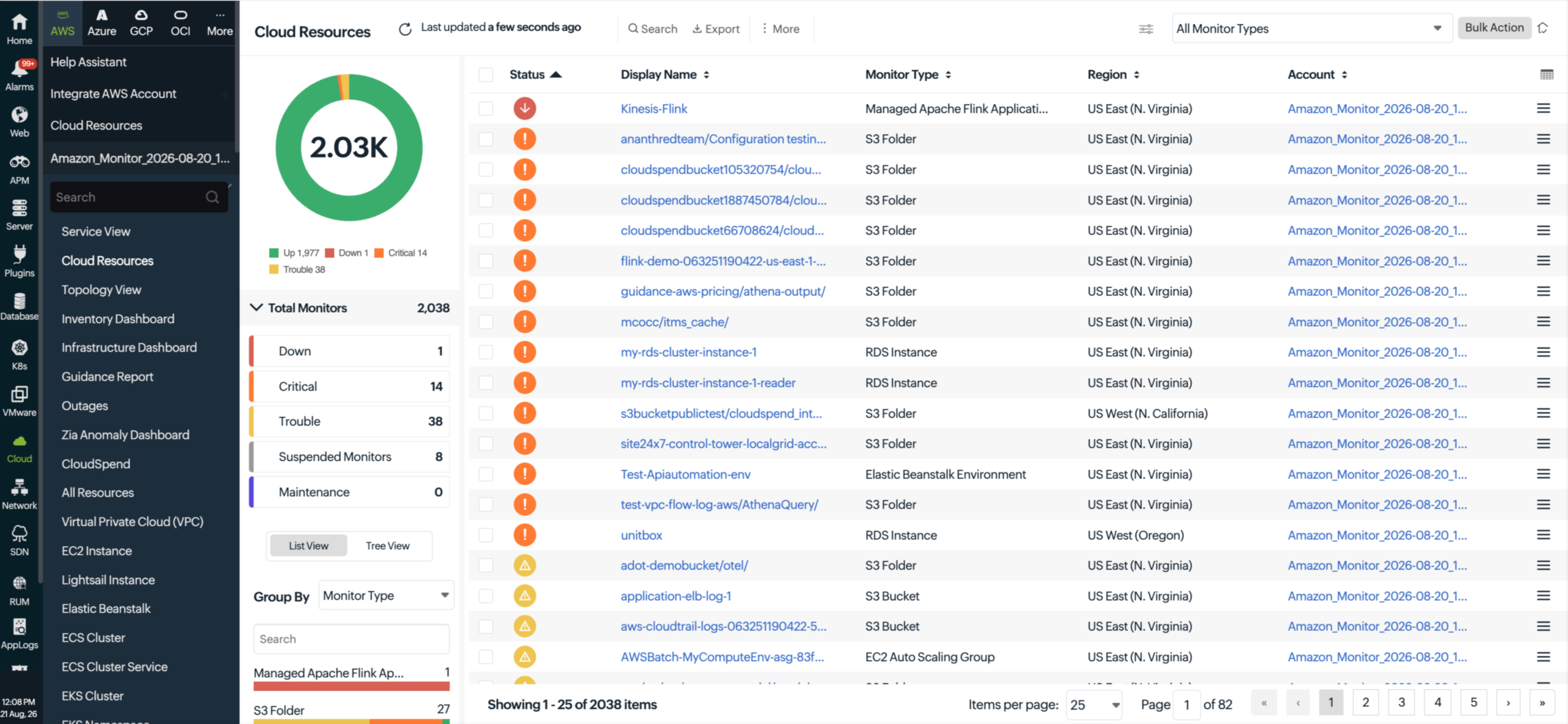Click the search magnifier in sidebar search box
Viewport: 1568px width, 724px height.
212,197
